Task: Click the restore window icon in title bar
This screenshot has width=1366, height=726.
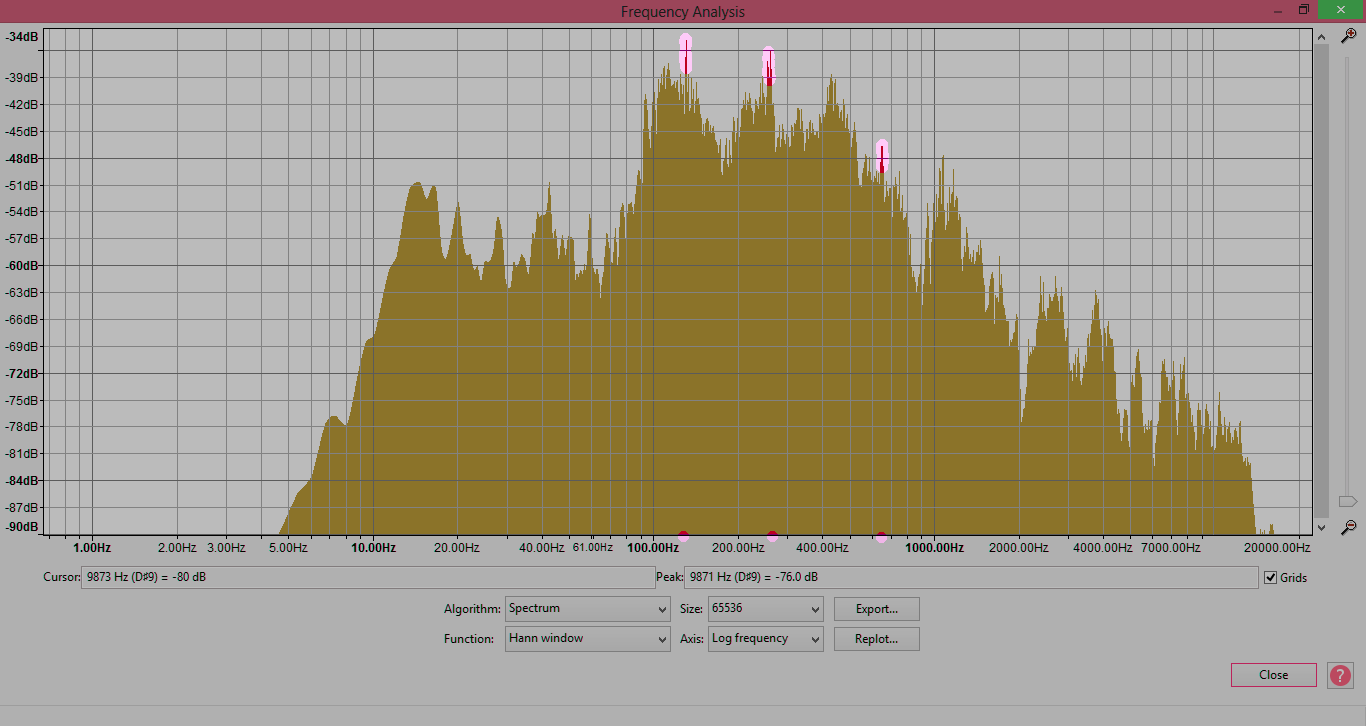Action: [1303, 10]
